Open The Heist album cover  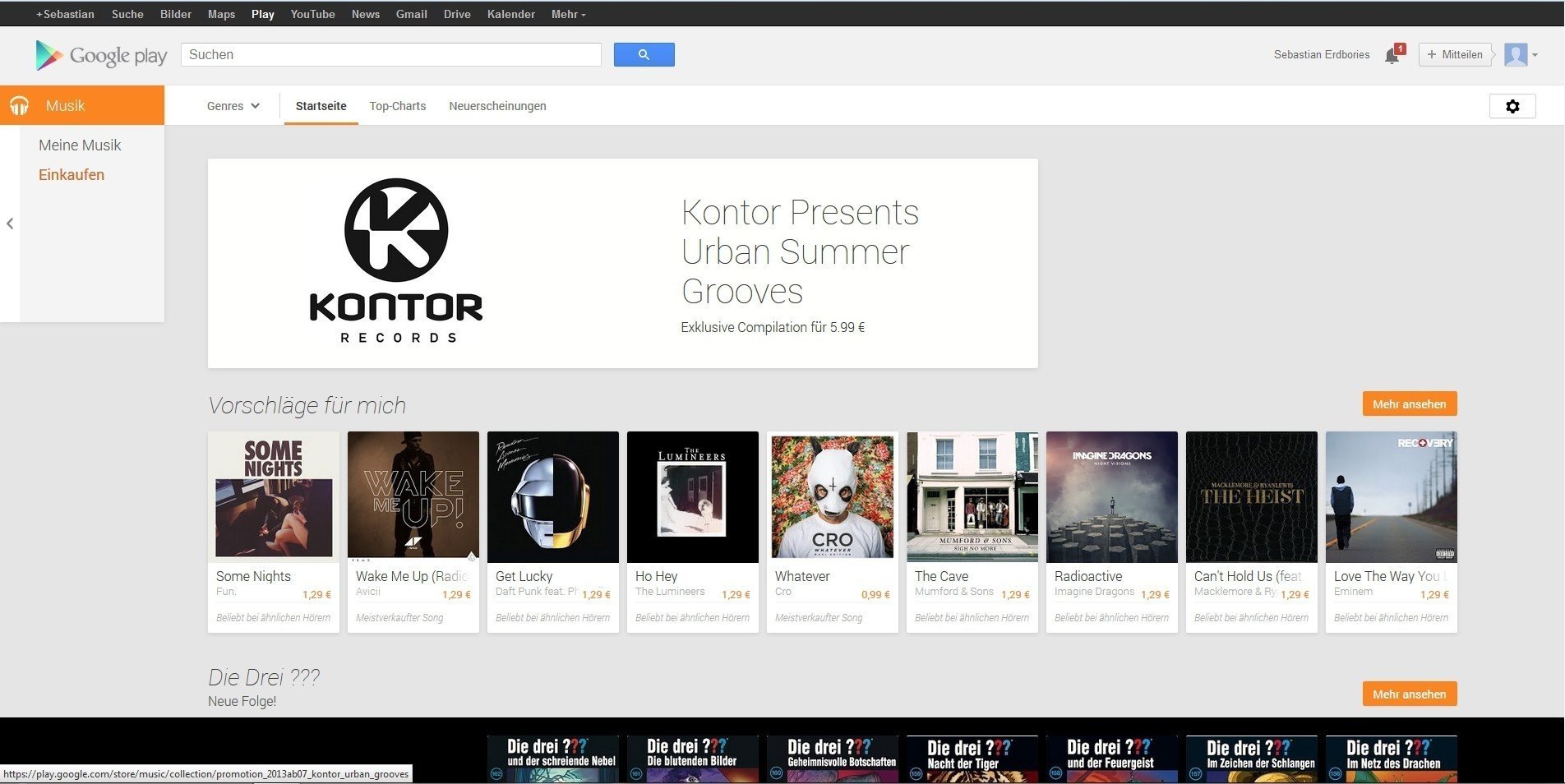click(1252, 497)
